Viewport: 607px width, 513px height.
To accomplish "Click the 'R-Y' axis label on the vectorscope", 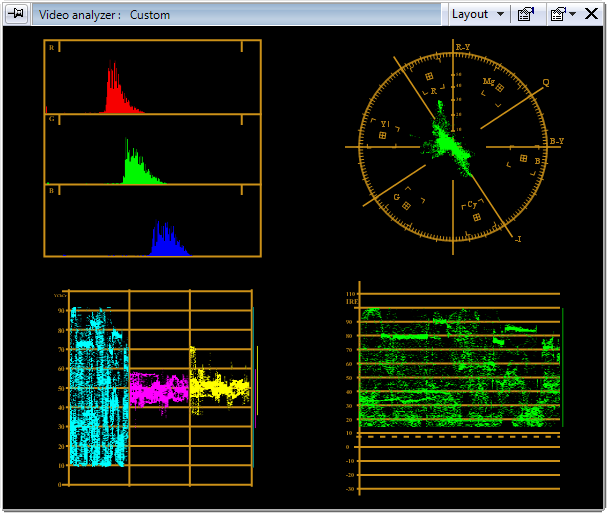I will [x=463, y=47].
